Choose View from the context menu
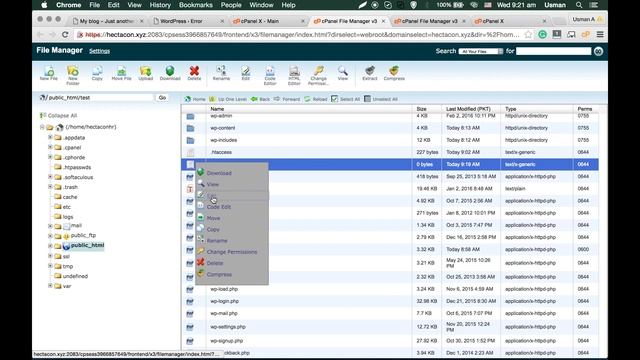The height and width of the screenshot is (360, 640). [x=212, y=184]
